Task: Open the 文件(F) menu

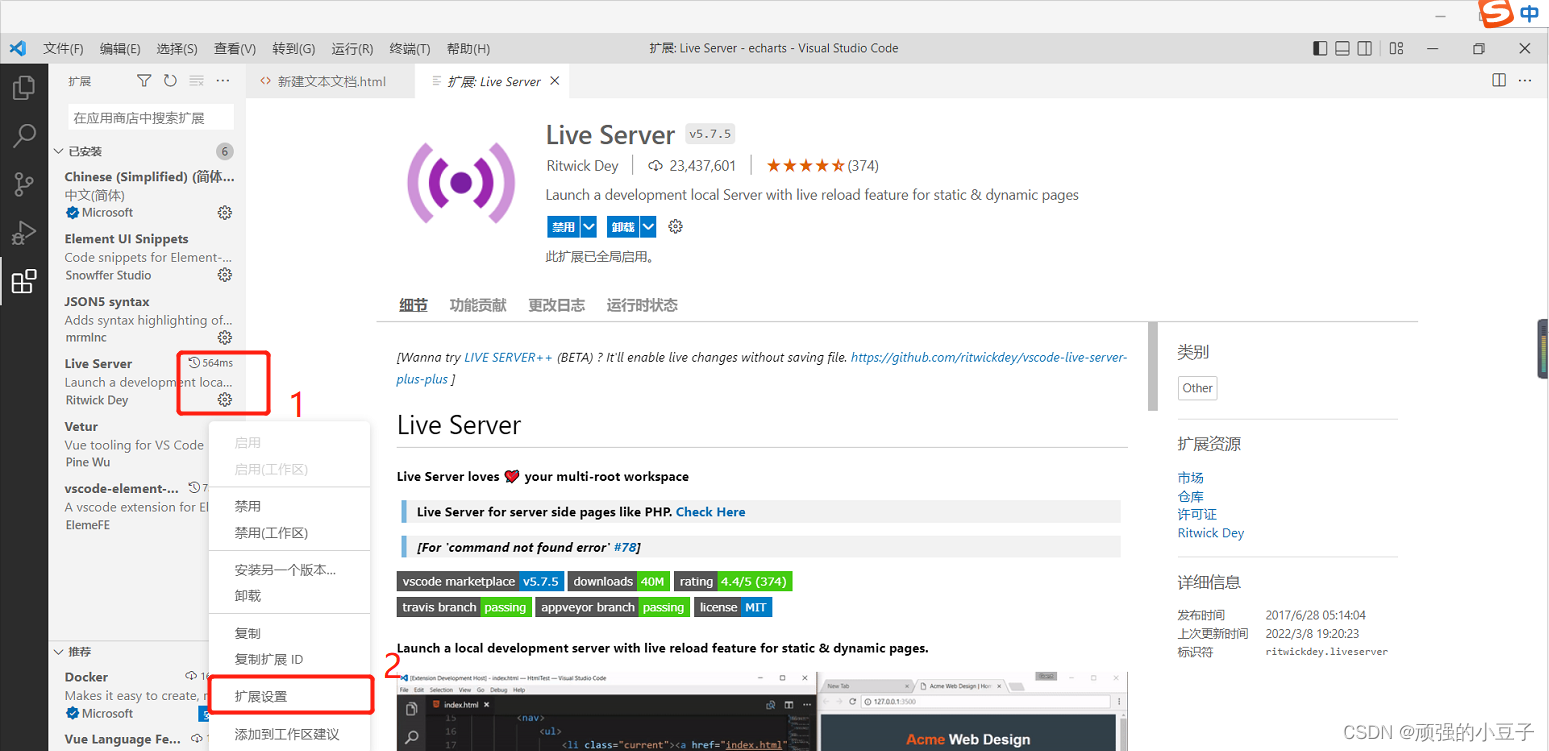Action: coord(63,48)
